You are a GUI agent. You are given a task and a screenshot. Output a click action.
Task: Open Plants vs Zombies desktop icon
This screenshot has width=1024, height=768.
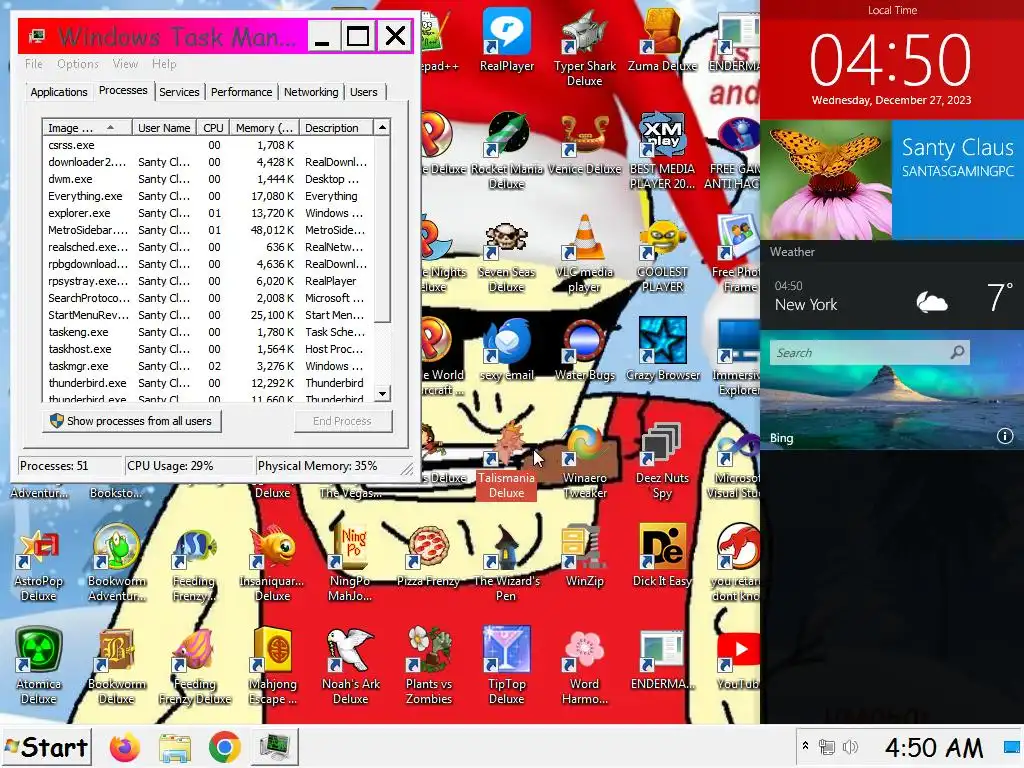click(428, 666)
